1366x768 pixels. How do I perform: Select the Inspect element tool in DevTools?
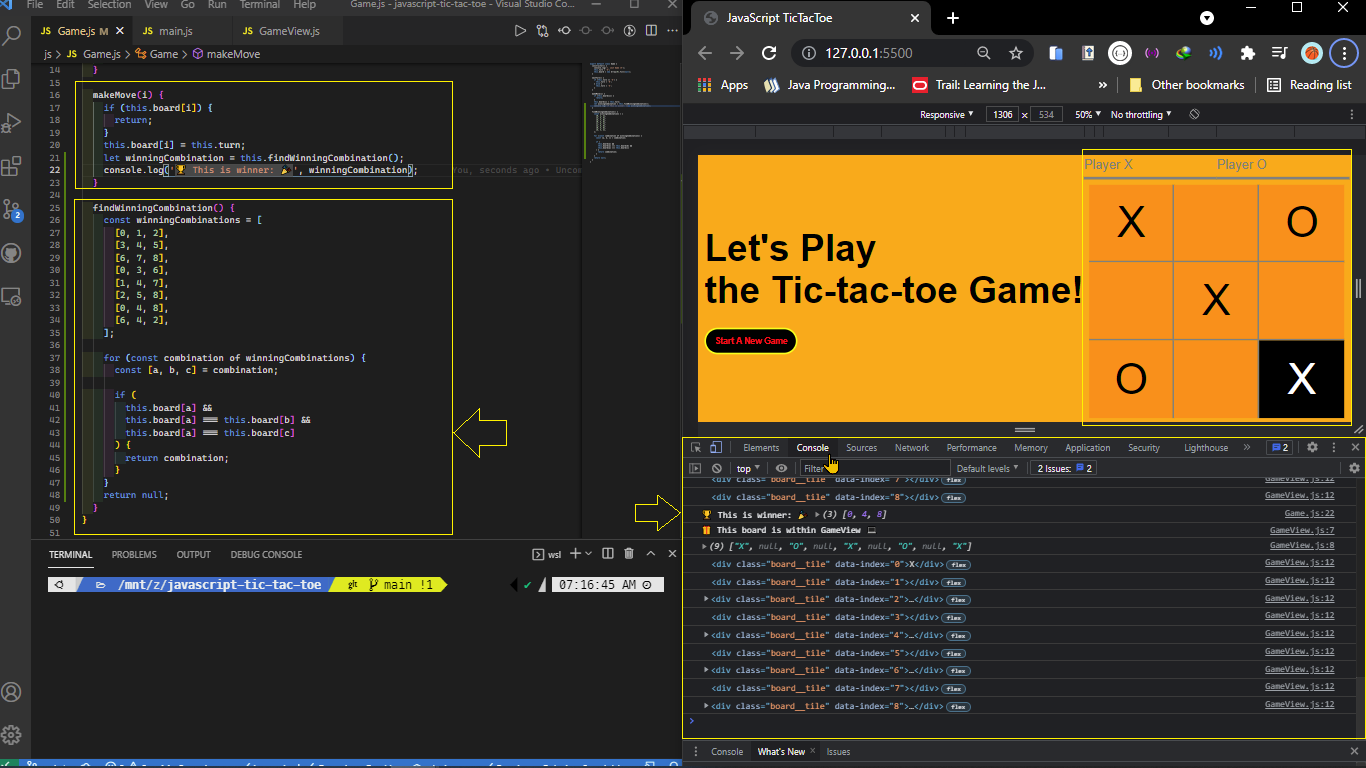coord(694,447)
